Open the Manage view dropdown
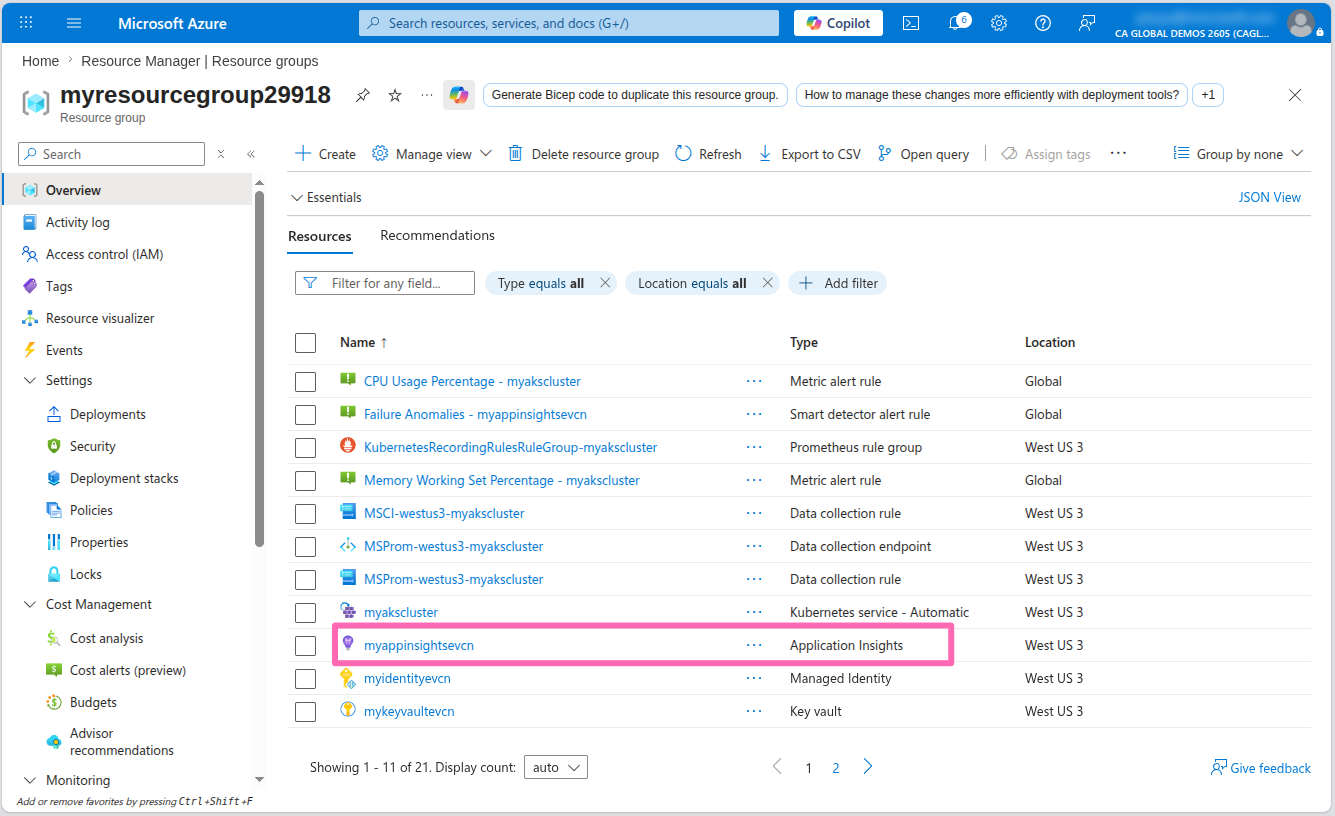Viewport: 1335px width, 816px height. 432,153
